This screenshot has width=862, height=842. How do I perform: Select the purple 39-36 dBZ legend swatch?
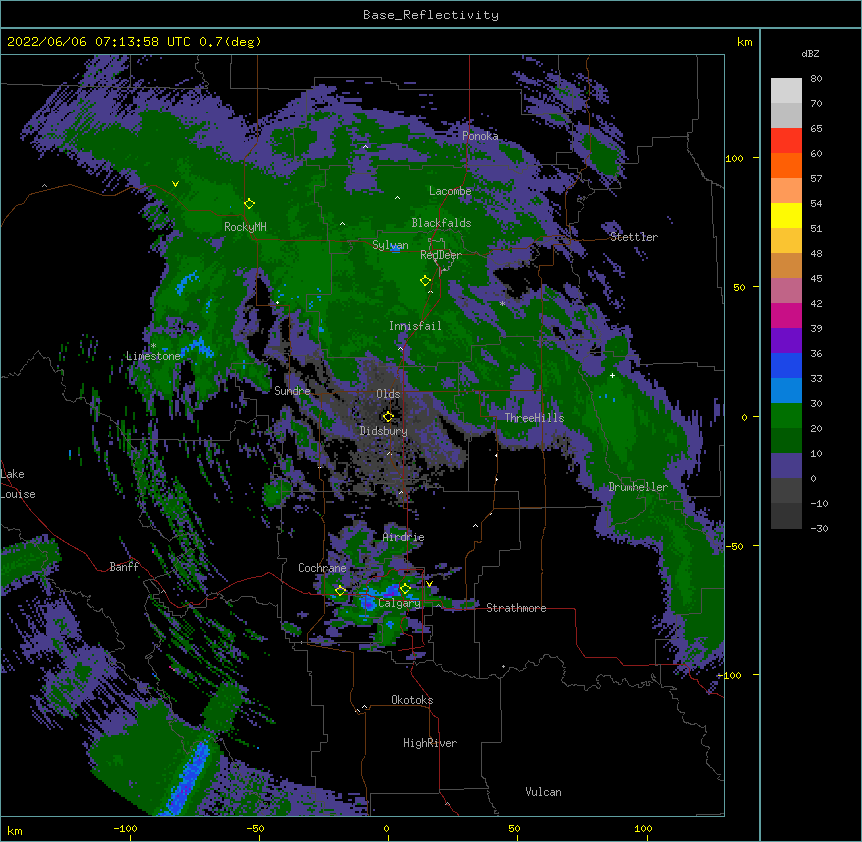(786, 340)
